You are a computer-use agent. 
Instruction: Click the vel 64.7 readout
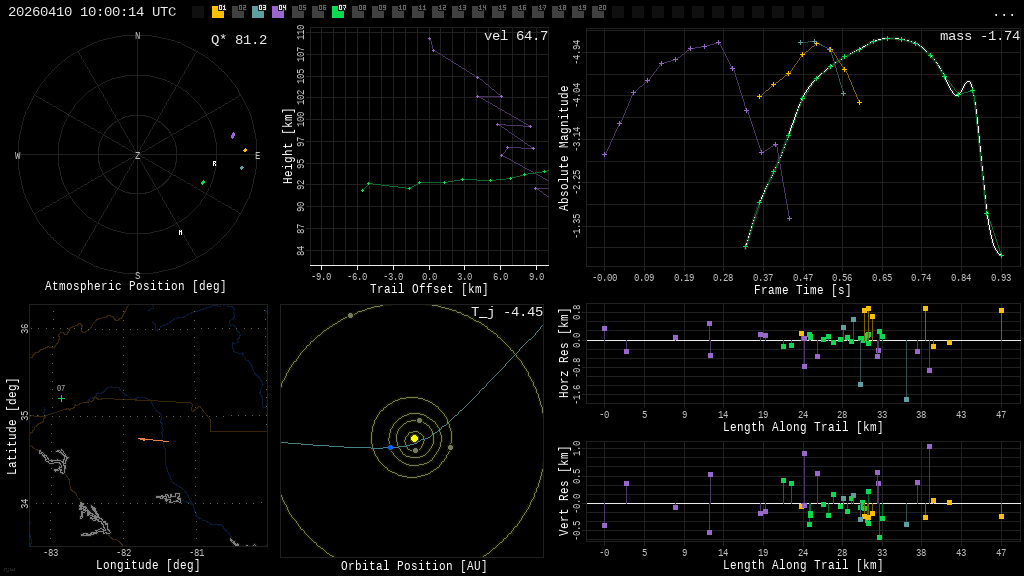tap(515, 36)
